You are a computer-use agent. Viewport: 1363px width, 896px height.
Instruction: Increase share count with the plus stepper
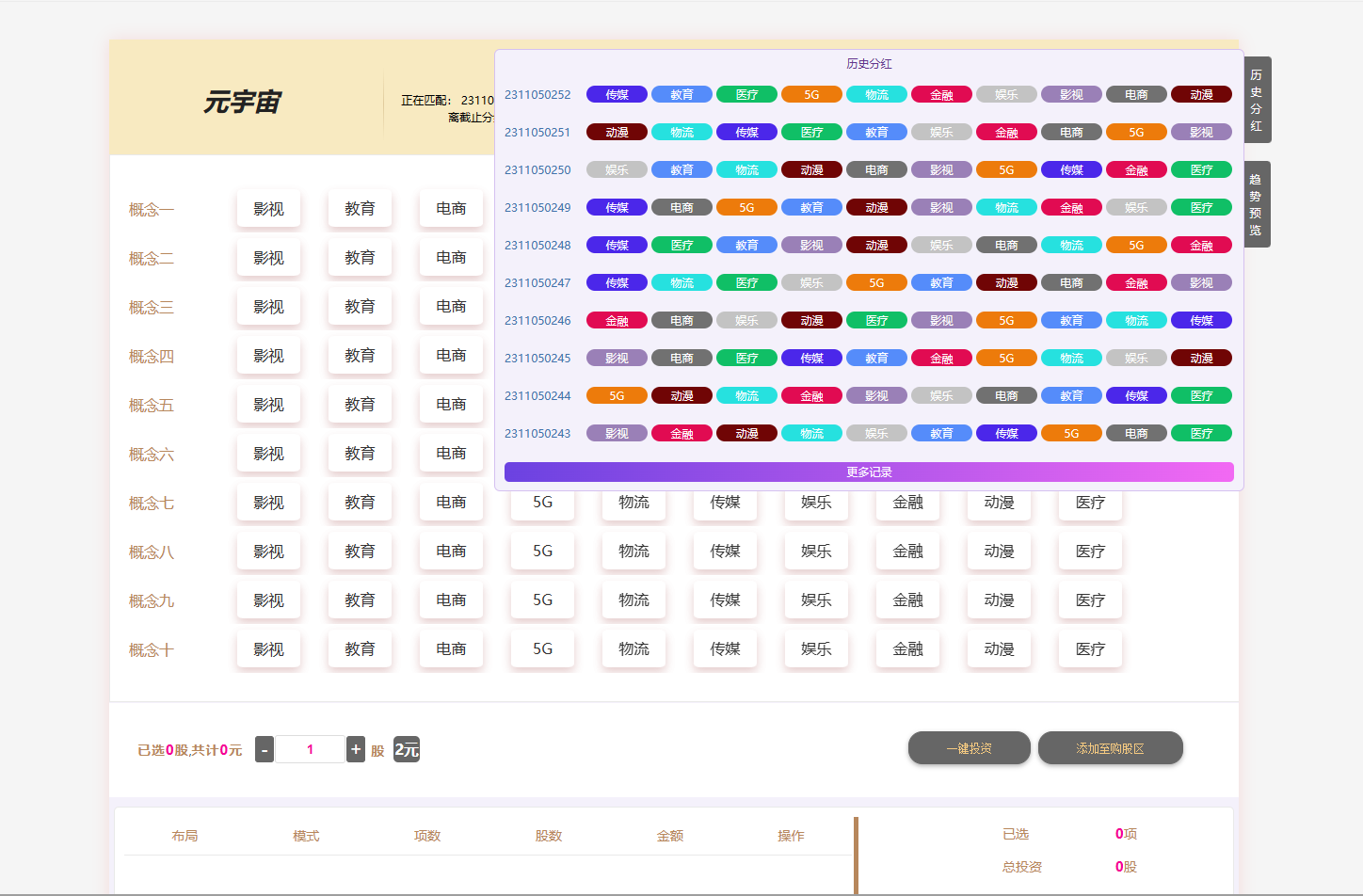point(355,749)
